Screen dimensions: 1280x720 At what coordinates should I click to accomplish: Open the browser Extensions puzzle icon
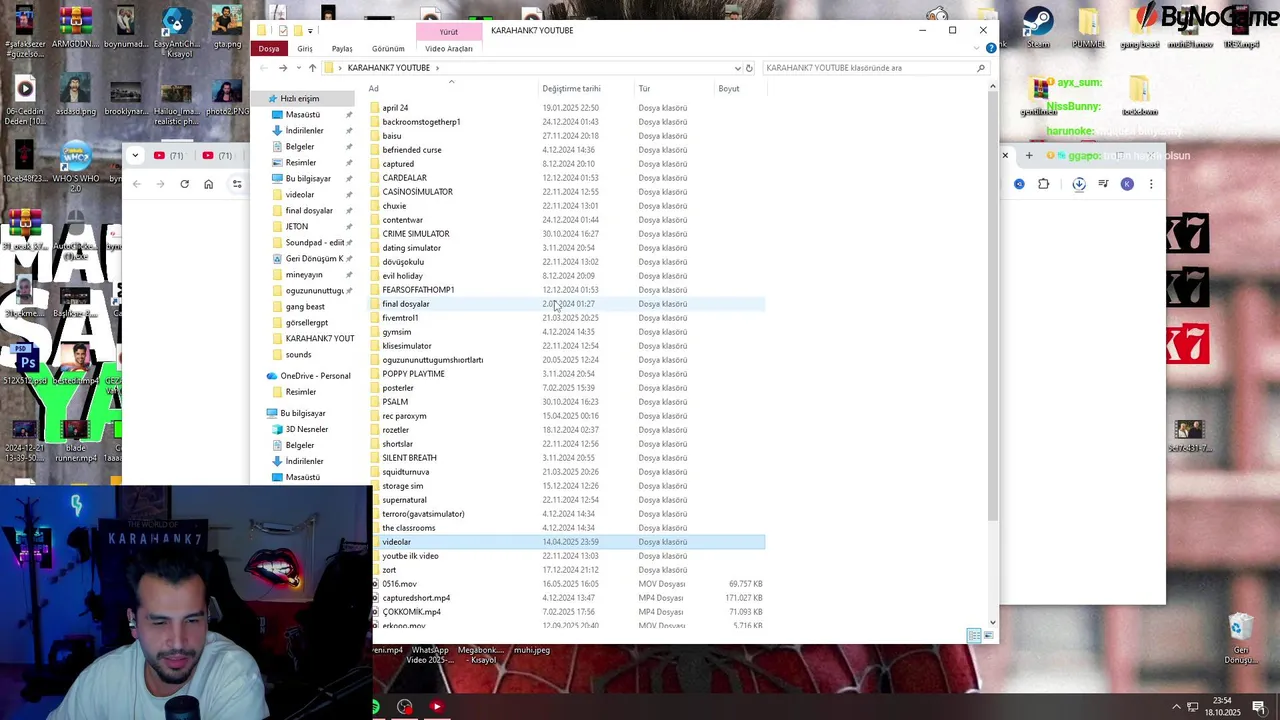(1043, 184)
